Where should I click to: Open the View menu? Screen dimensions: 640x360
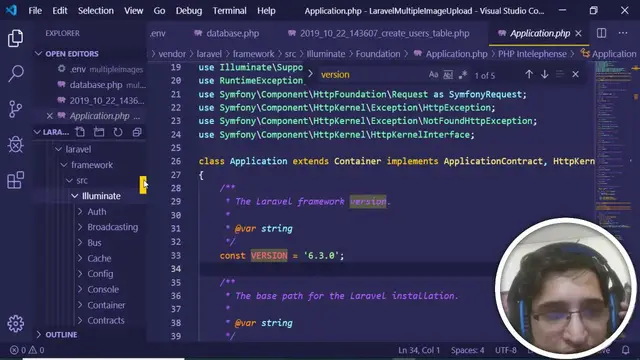click(x=133, y=11)
